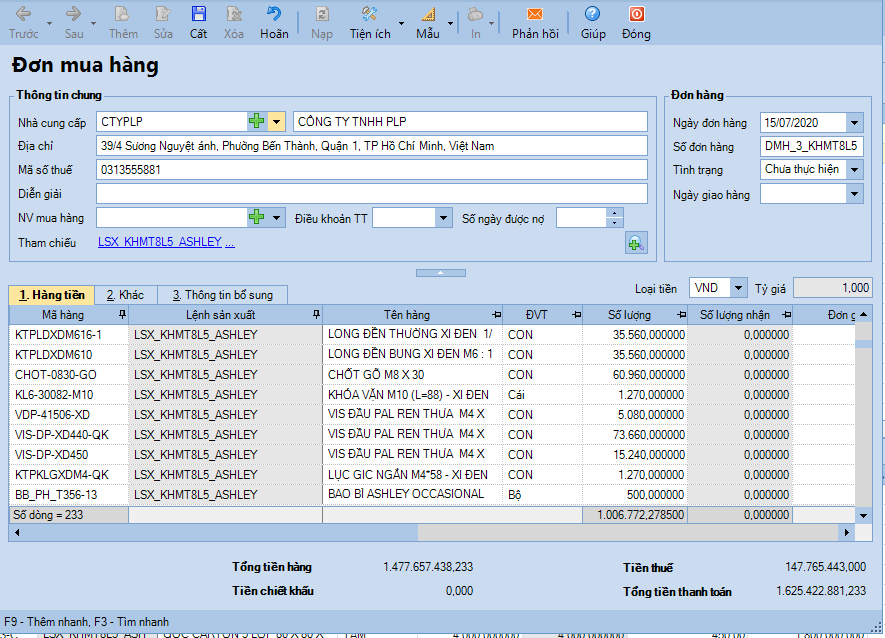This screenshot has height=638, width=885.
Task: Click the Đóng close toolbar icon
Action: 636,15
